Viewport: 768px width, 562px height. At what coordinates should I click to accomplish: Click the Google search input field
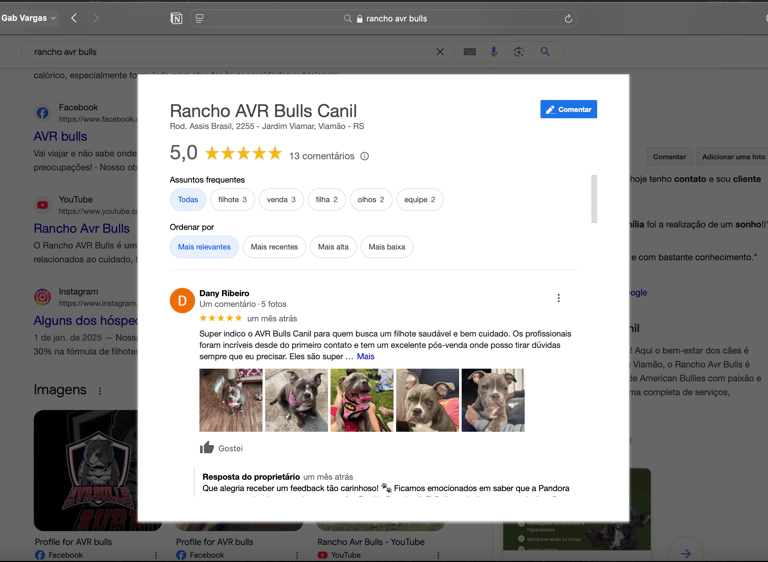[230, 51]
